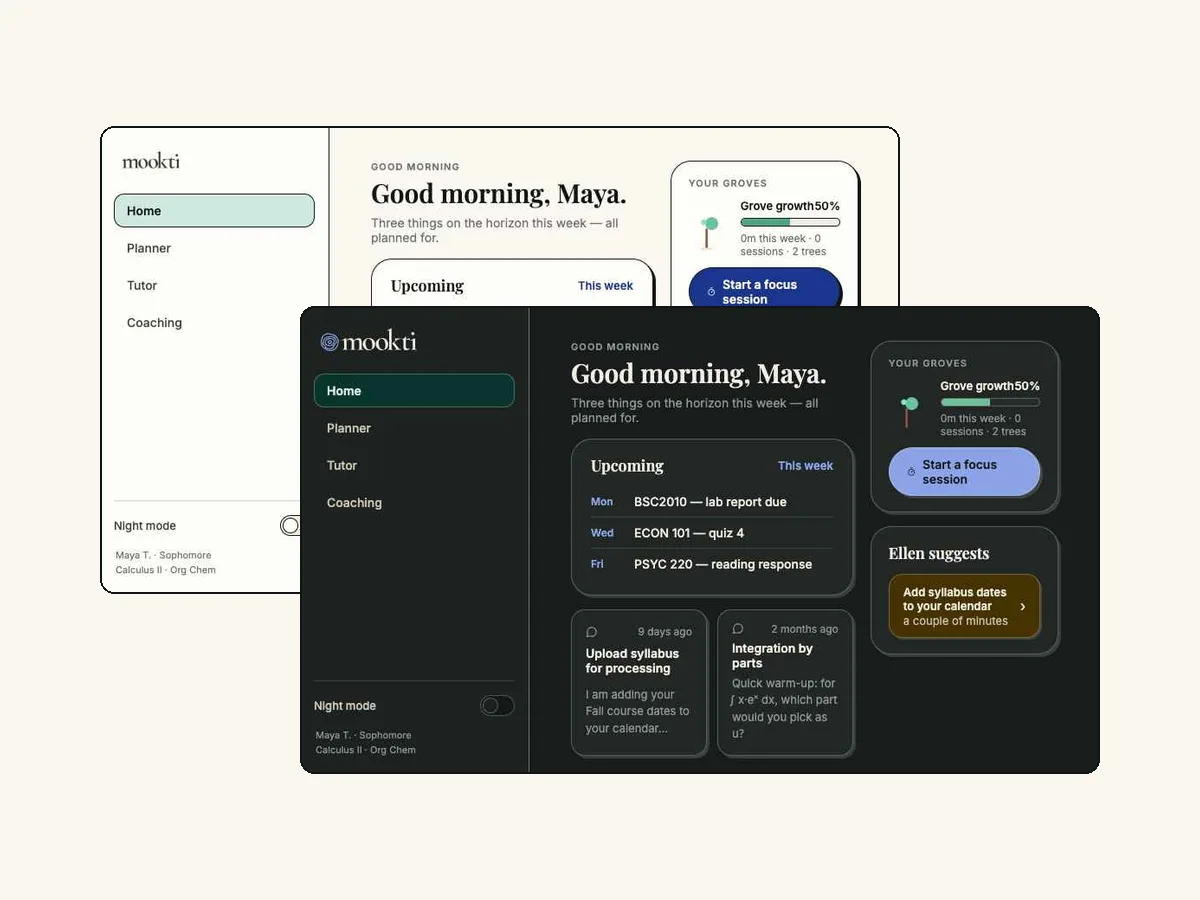The width and height of the screenshot is (1200, 900).
Task: Start a focus session in light window
Action: click(765, 288)
